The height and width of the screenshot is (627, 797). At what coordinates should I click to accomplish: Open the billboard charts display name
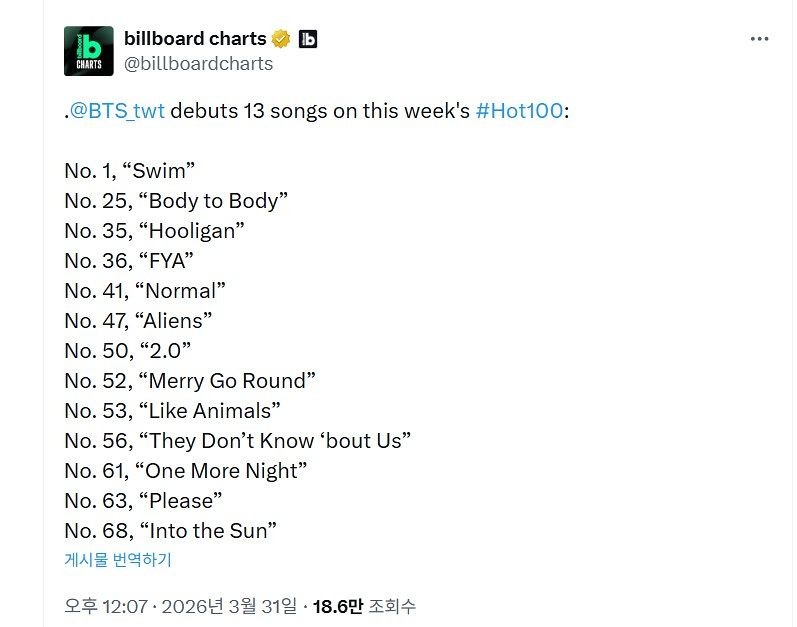195,39
